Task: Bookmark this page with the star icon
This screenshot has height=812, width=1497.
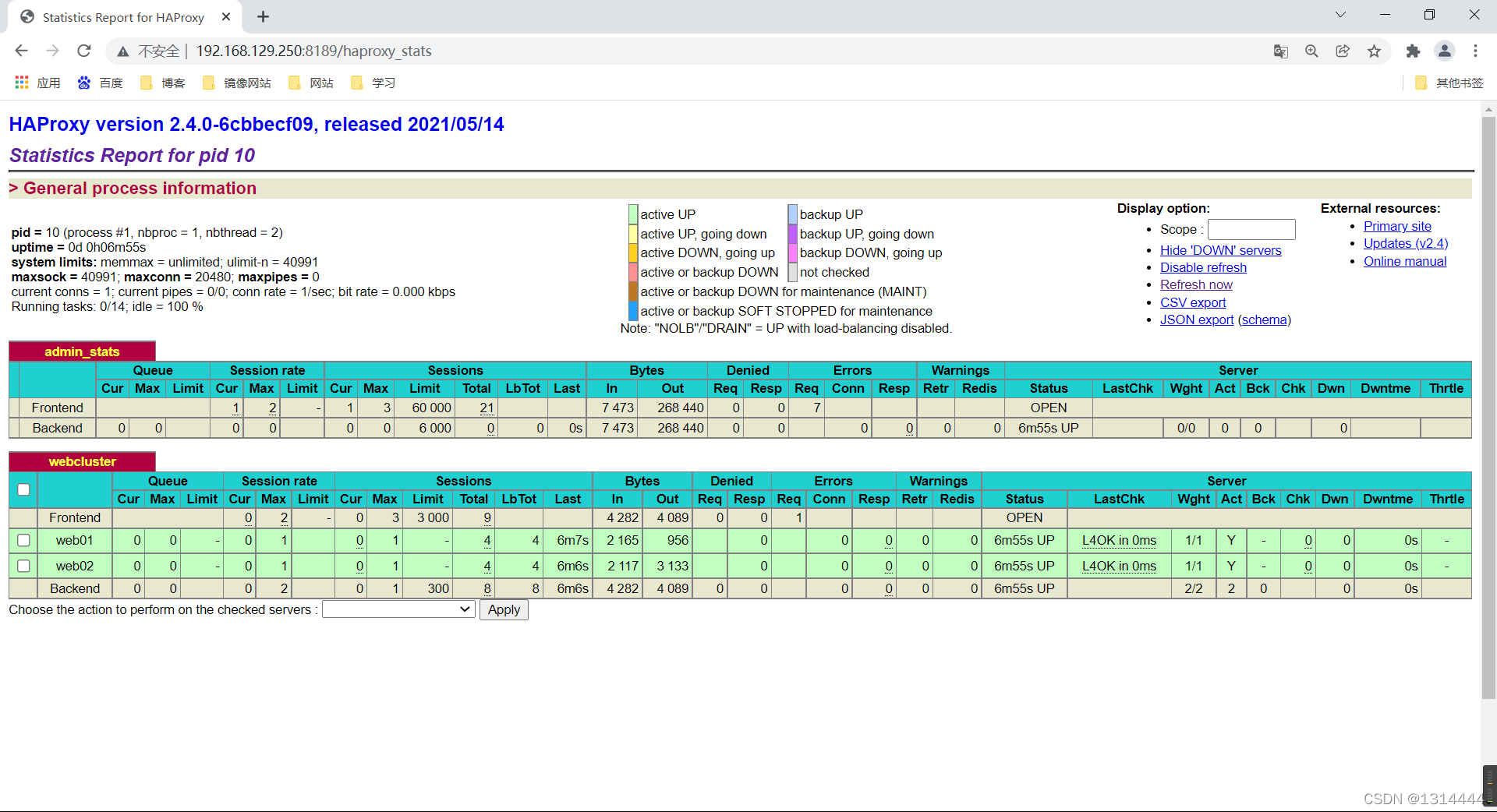Action: [x=1374, y=51]
